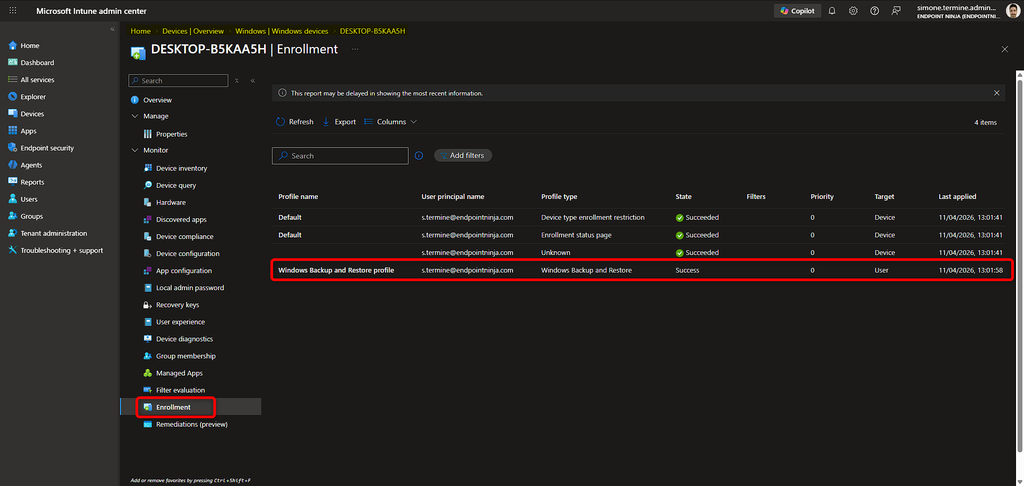Go to the Home breadcrumb link
This screenshot has height=486, width=1024.
[x=140, y=31]
